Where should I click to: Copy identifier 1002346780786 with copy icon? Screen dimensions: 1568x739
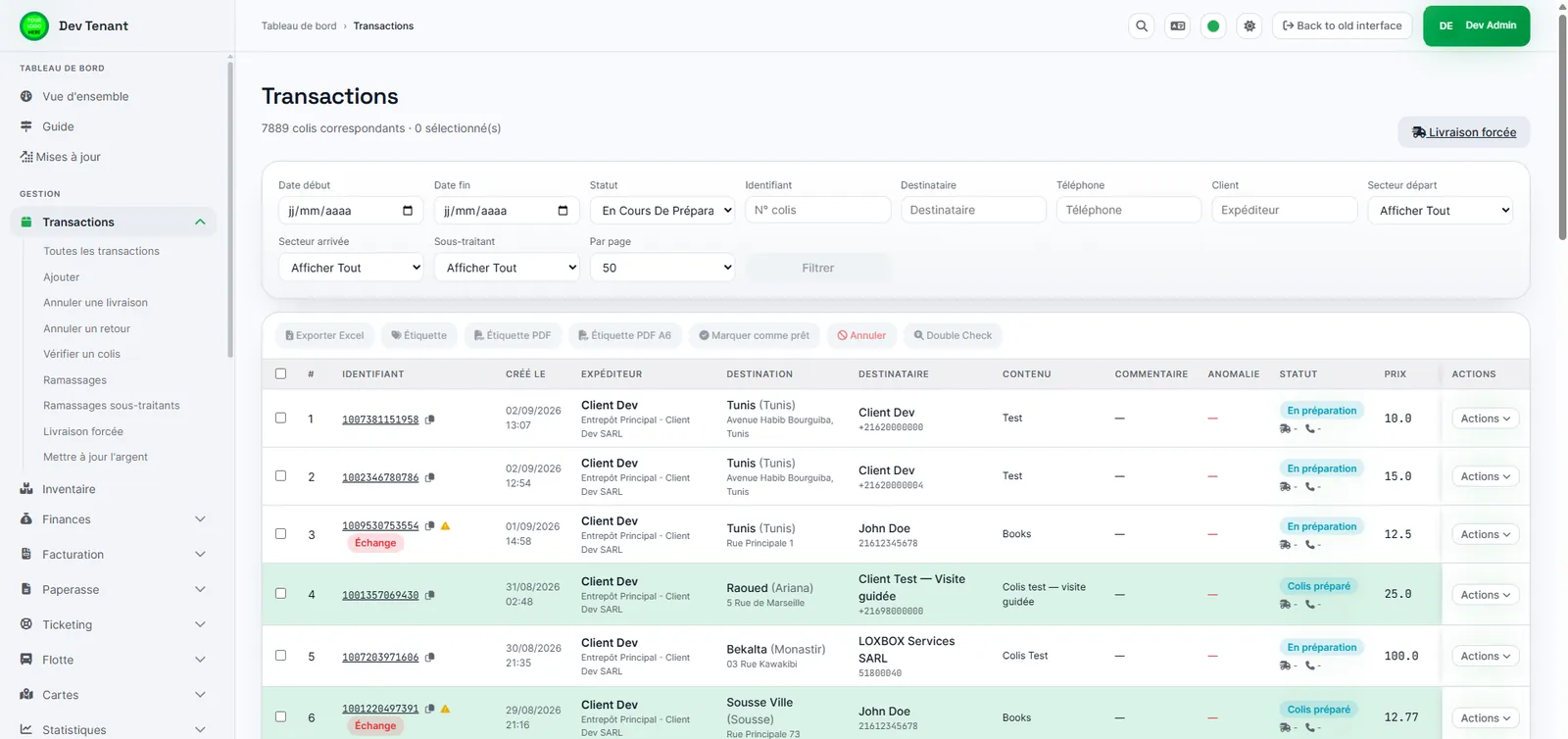pyautogui.click(x=430, y=477)
